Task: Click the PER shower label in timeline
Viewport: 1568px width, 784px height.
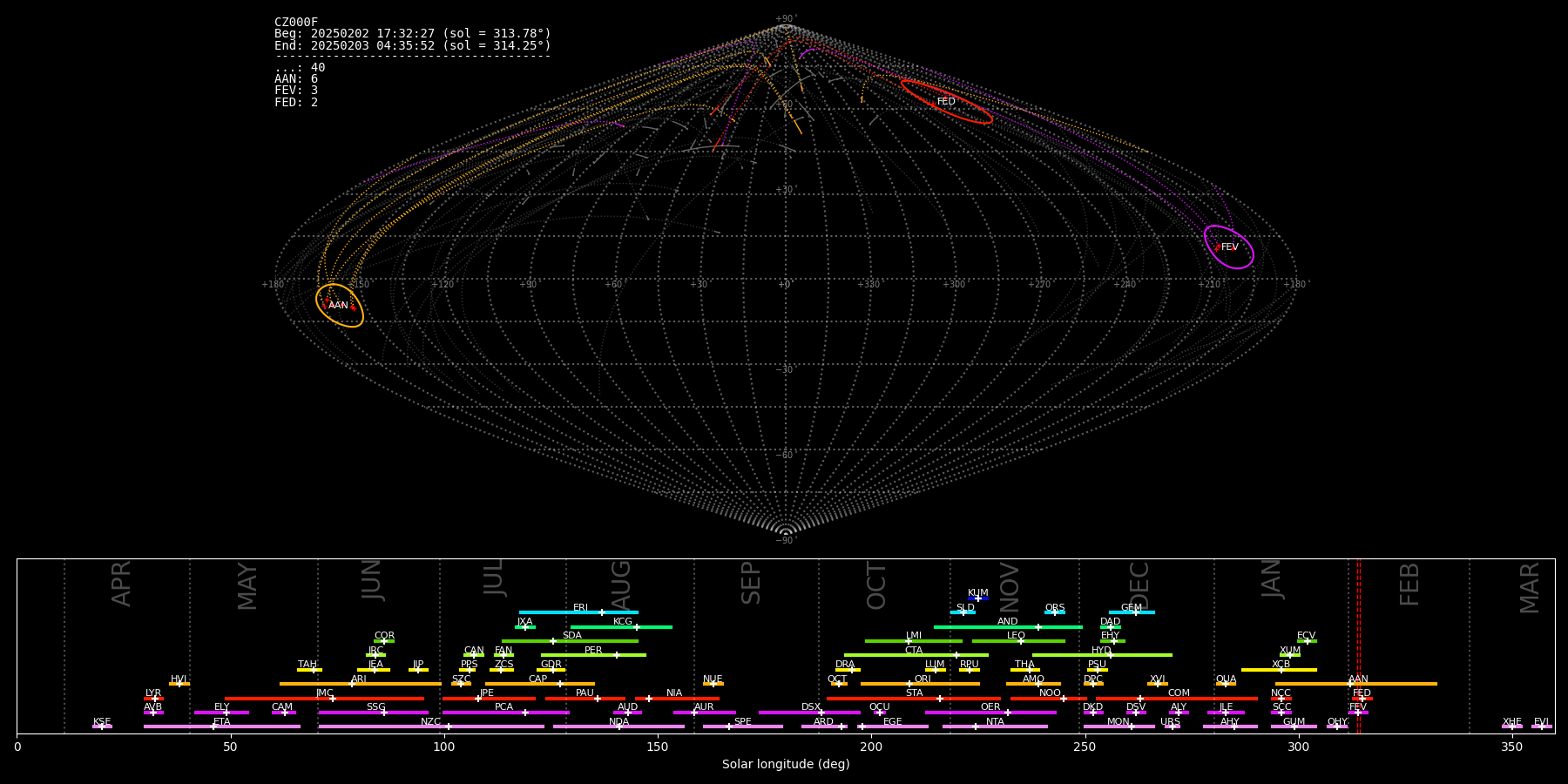Action: [x=593, y=650]
